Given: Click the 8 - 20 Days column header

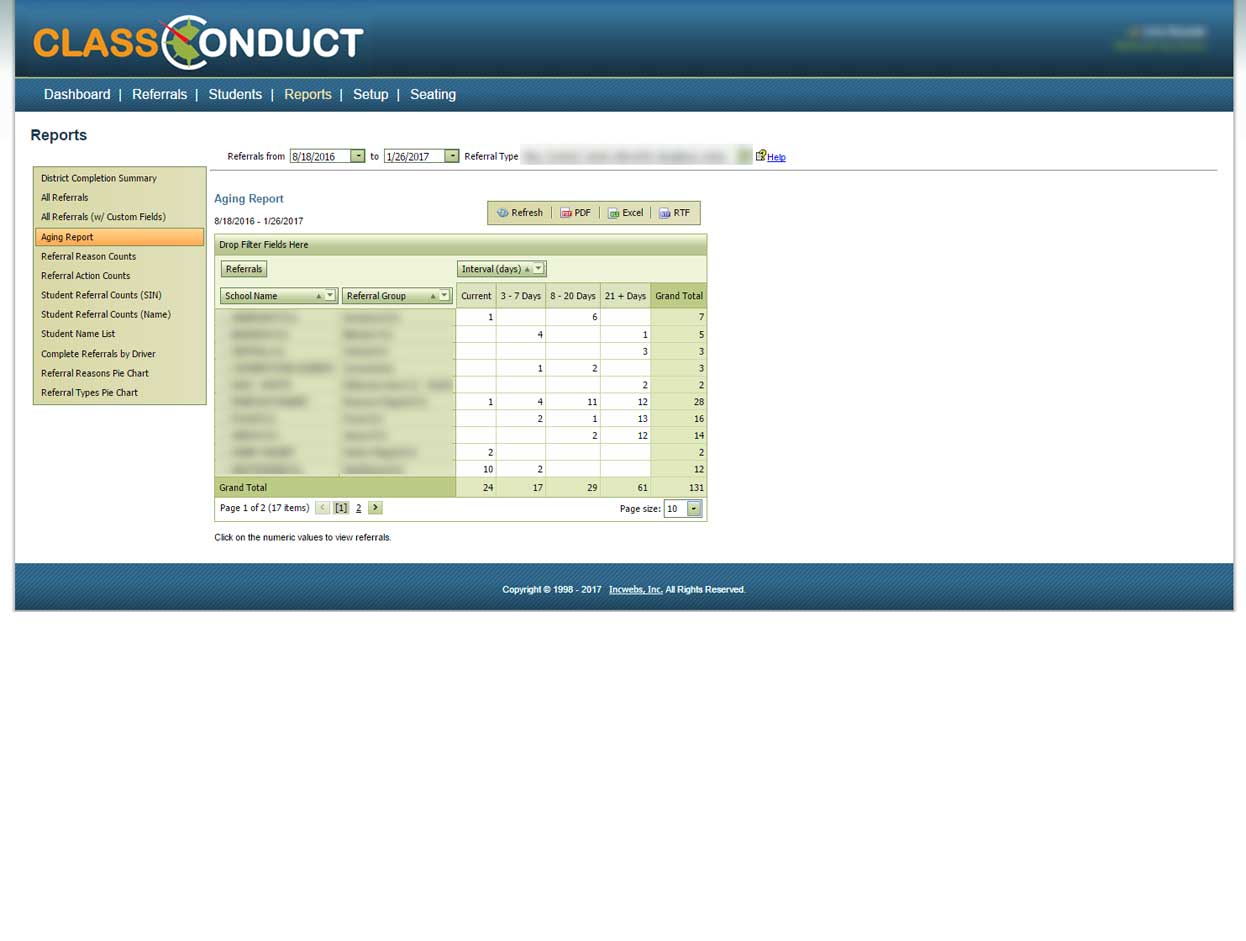Looking at the screenshot, I should click(x=573, y=296).
